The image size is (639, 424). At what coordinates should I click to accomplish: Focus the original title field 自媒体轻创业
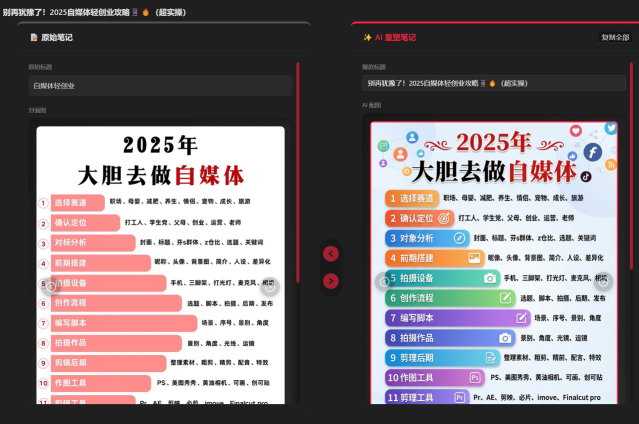click(160, 86)
